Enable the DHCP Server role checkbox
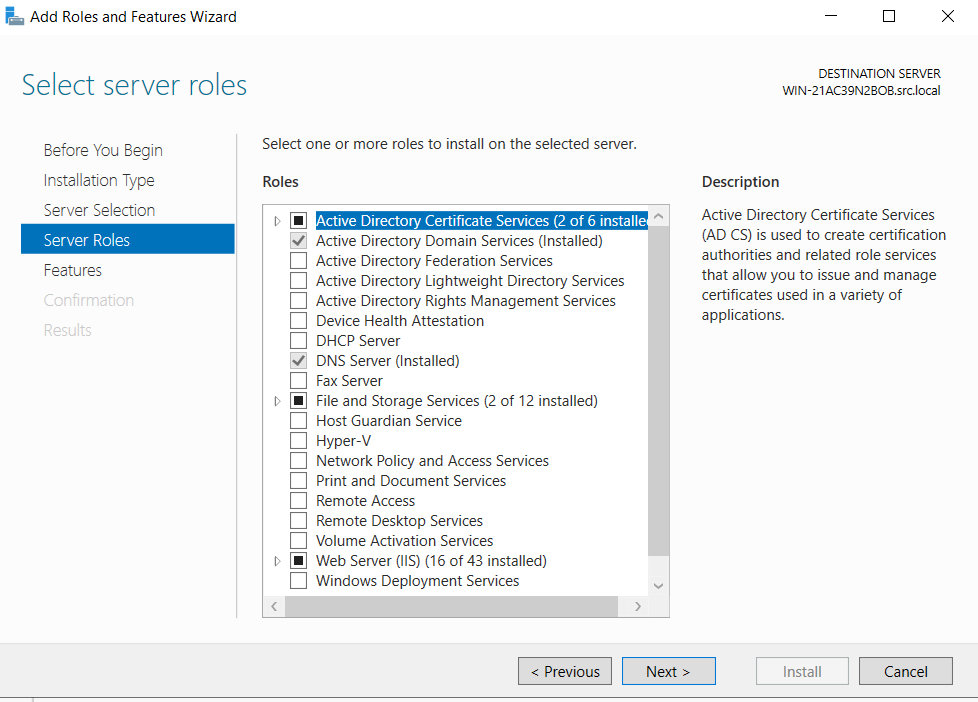This screenshot has width=978, height=702. tap(299, 341)
